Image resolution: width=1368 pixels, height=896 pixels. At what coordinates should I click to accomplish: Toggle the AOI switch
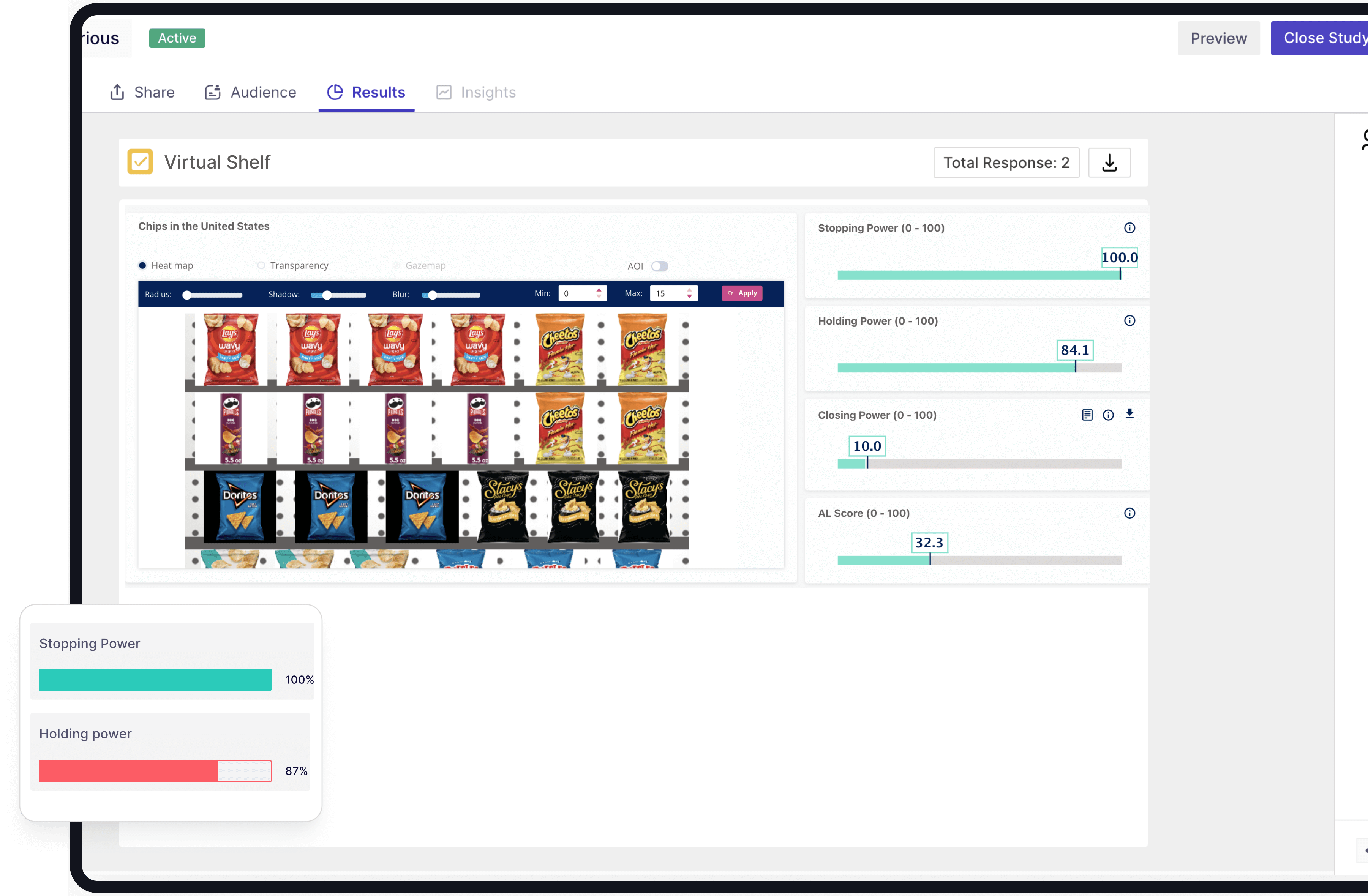(659, 266)
